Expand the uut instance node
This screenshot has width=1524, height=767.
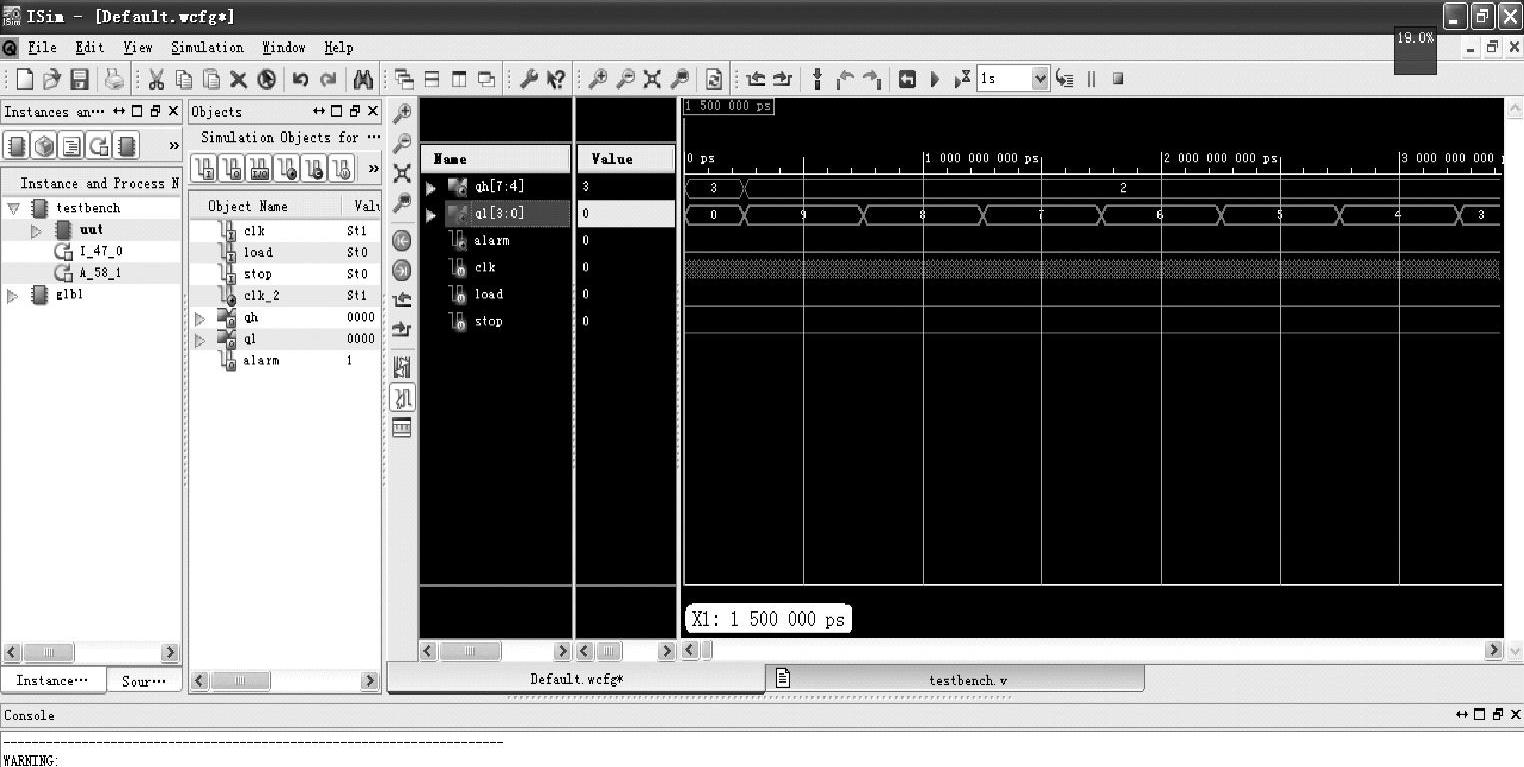coord(36,230)
